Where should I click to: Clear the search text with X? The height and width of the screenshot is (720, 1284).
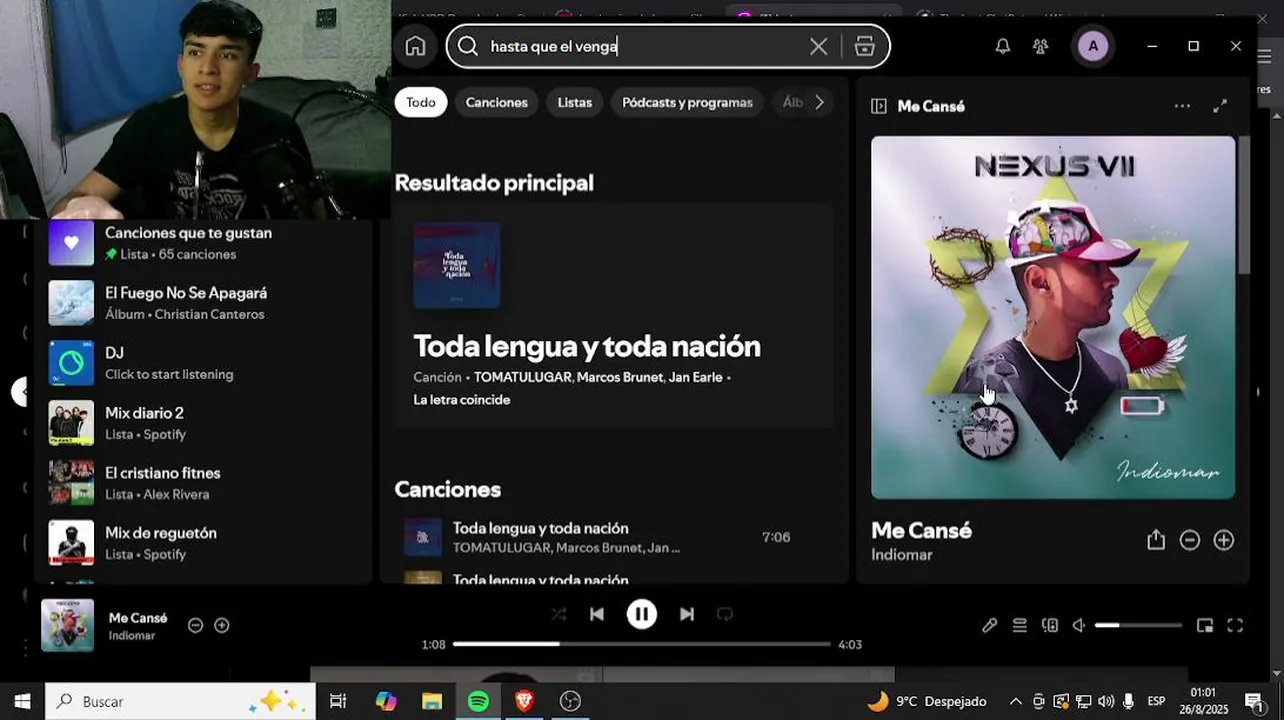(818, 46)
